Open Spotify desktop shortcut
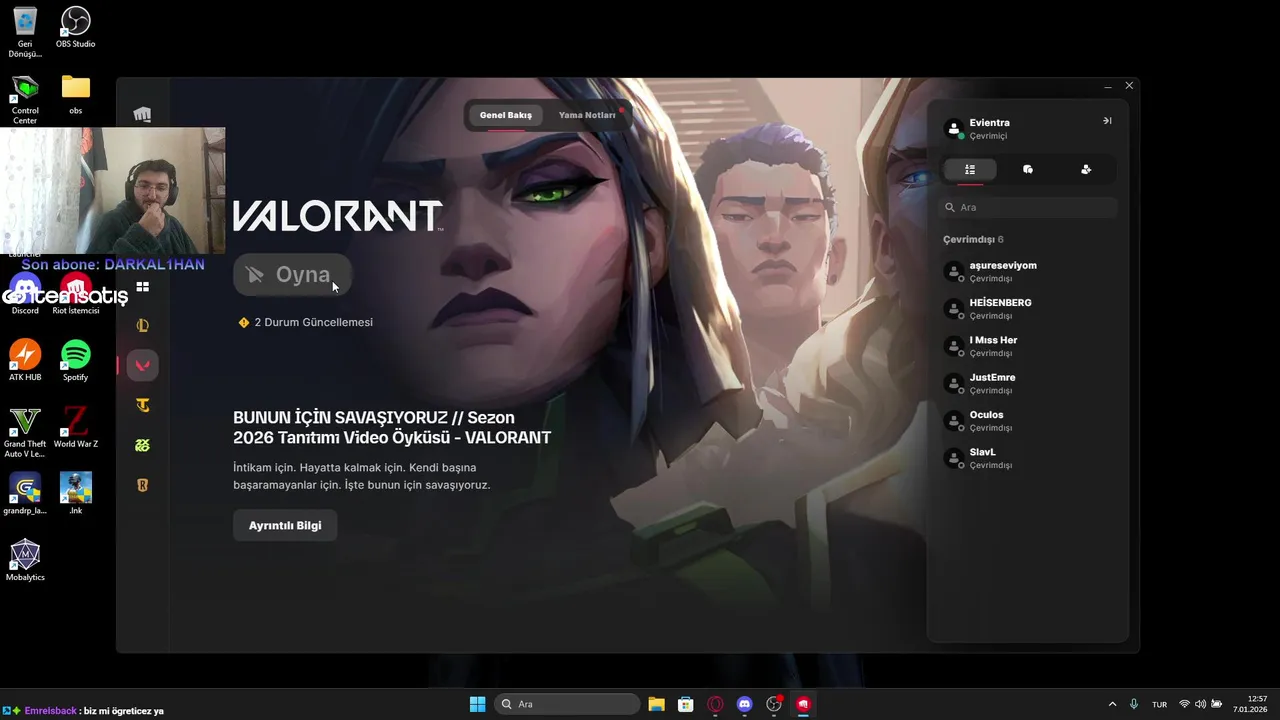Image resolution: width=1280 pixels, height=720 pixels. (76, 361)
